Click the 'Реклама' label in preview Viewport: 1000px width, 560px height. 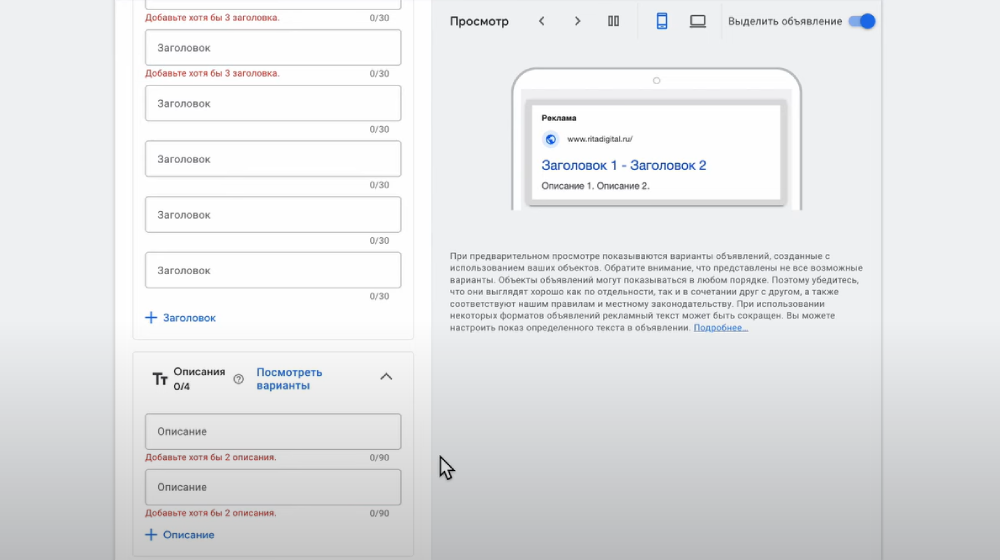coord(559,118)
